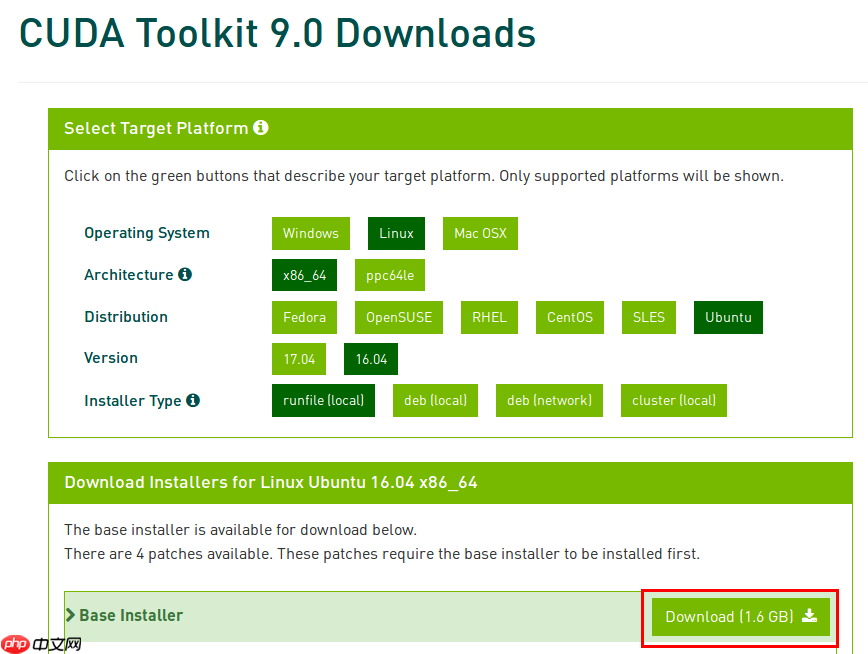Select Linux operating system
This screenshot has height=654, width=868.
(396, 233)
